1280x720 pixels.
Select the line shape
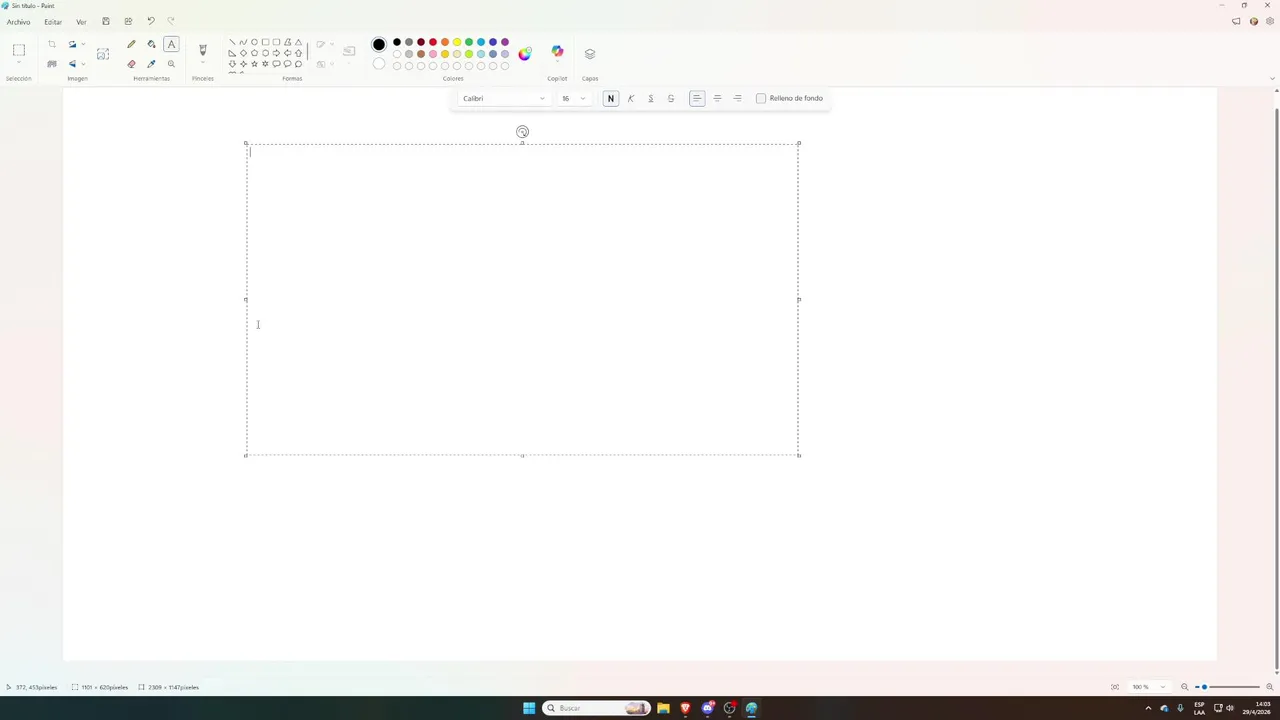(x=232, y=42)
